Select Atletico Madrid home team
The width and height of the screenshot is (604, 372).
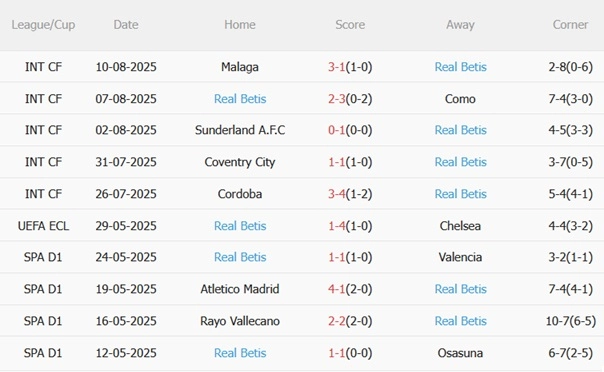[x=240, y=289]
